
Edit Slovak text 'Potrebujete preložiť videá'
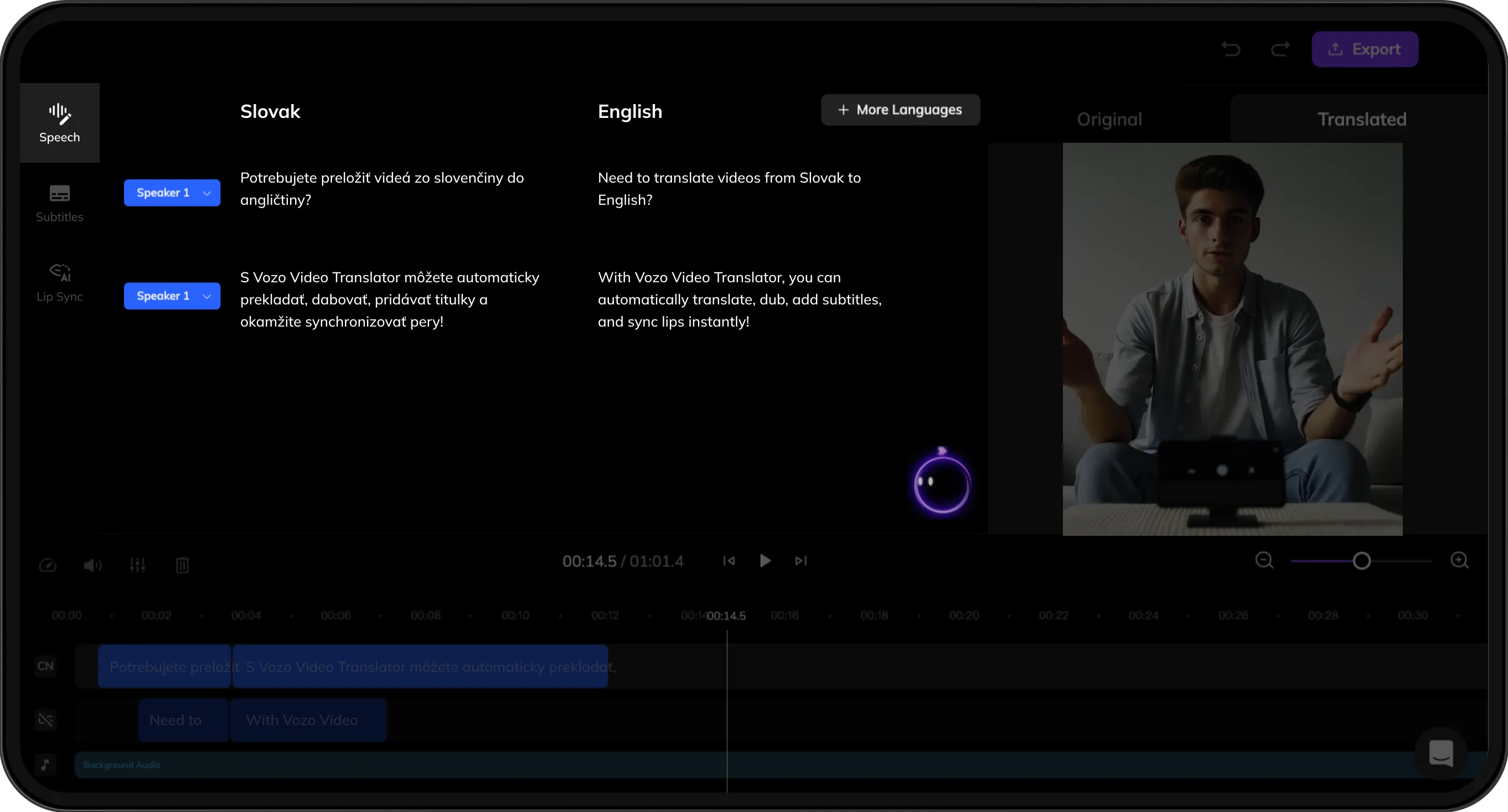381,189
